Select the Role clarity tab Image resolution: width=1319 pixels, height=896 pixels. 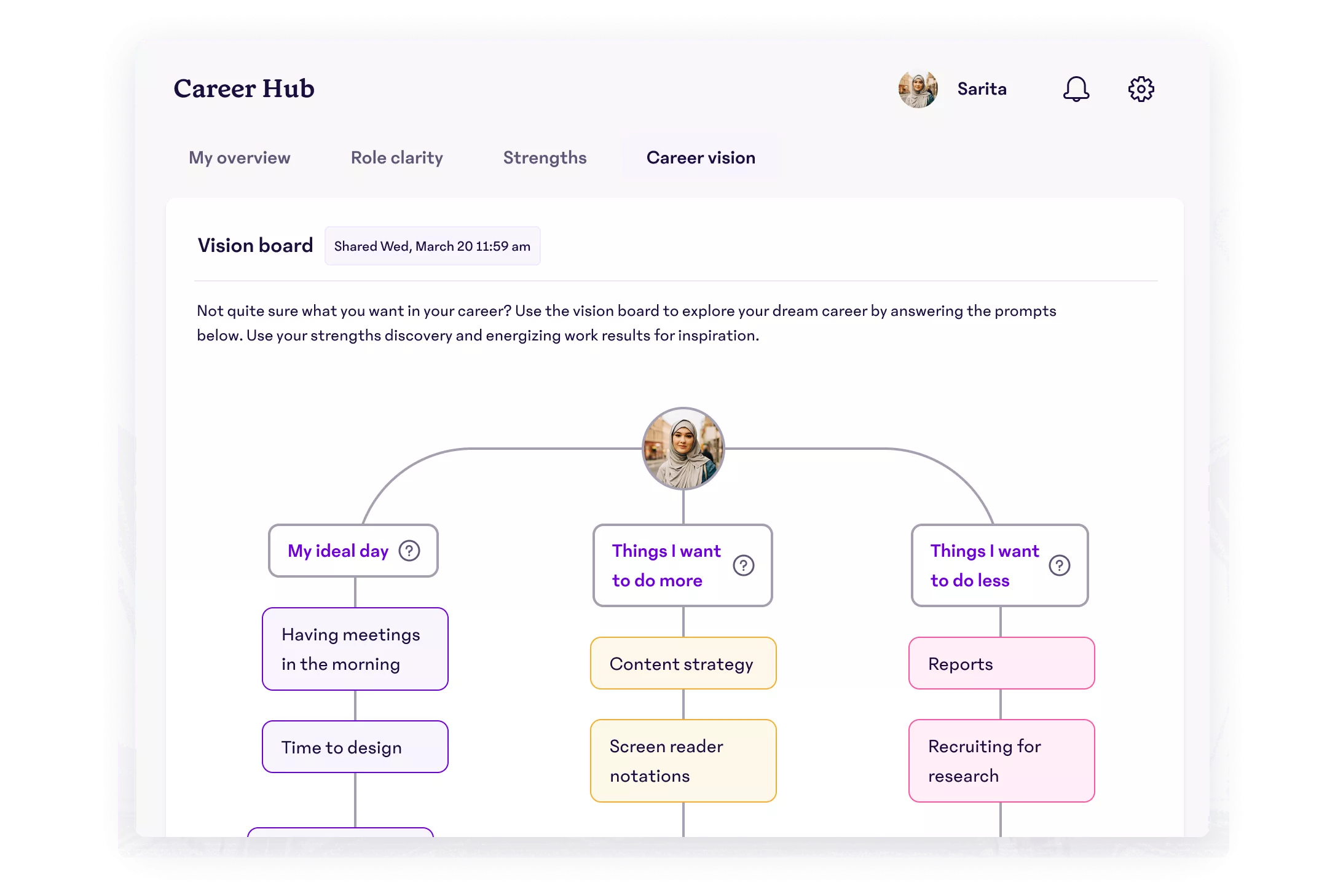coord(397,158)
